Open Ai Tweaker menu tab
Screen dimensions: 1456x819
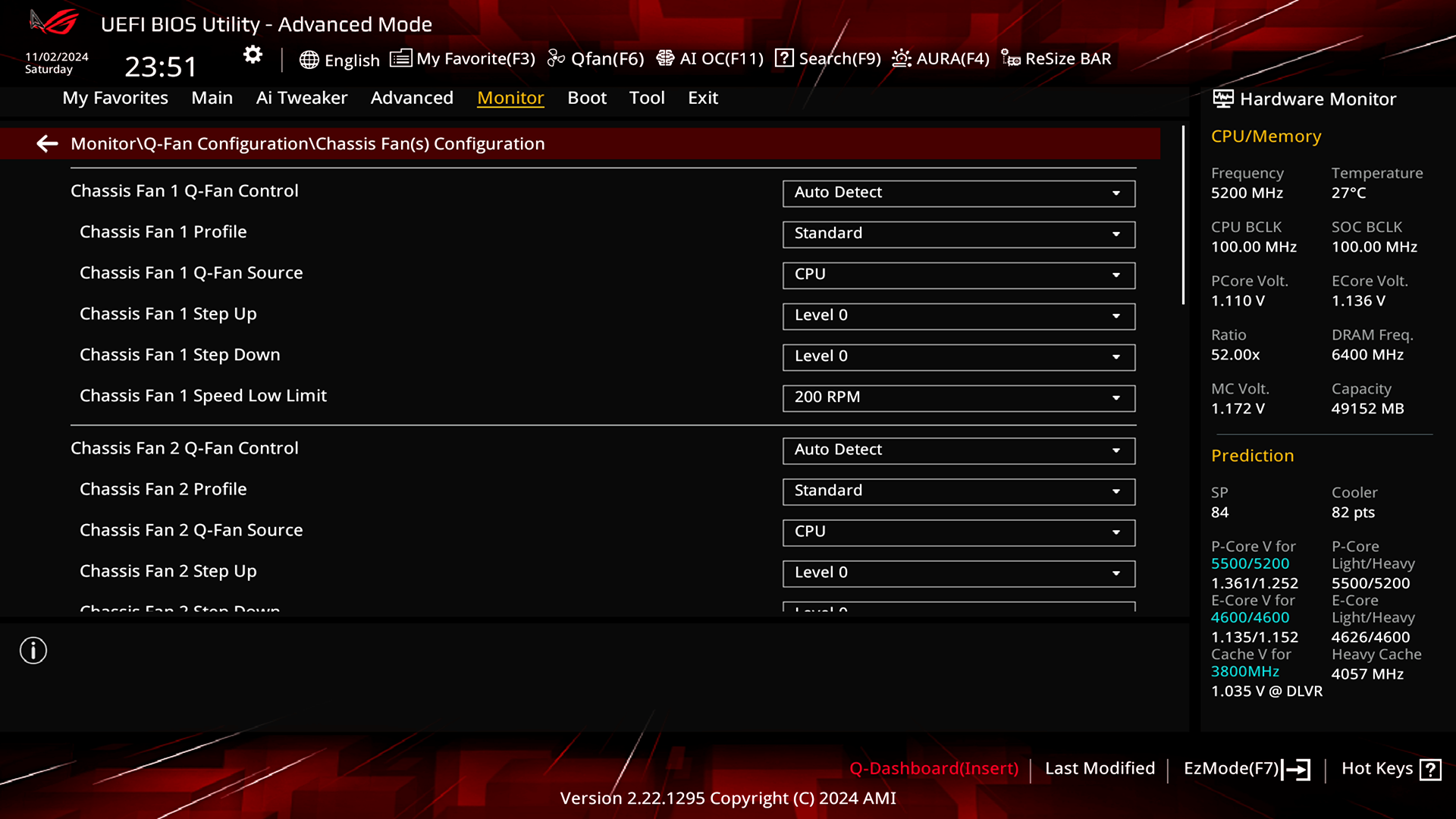coord(301,97)
